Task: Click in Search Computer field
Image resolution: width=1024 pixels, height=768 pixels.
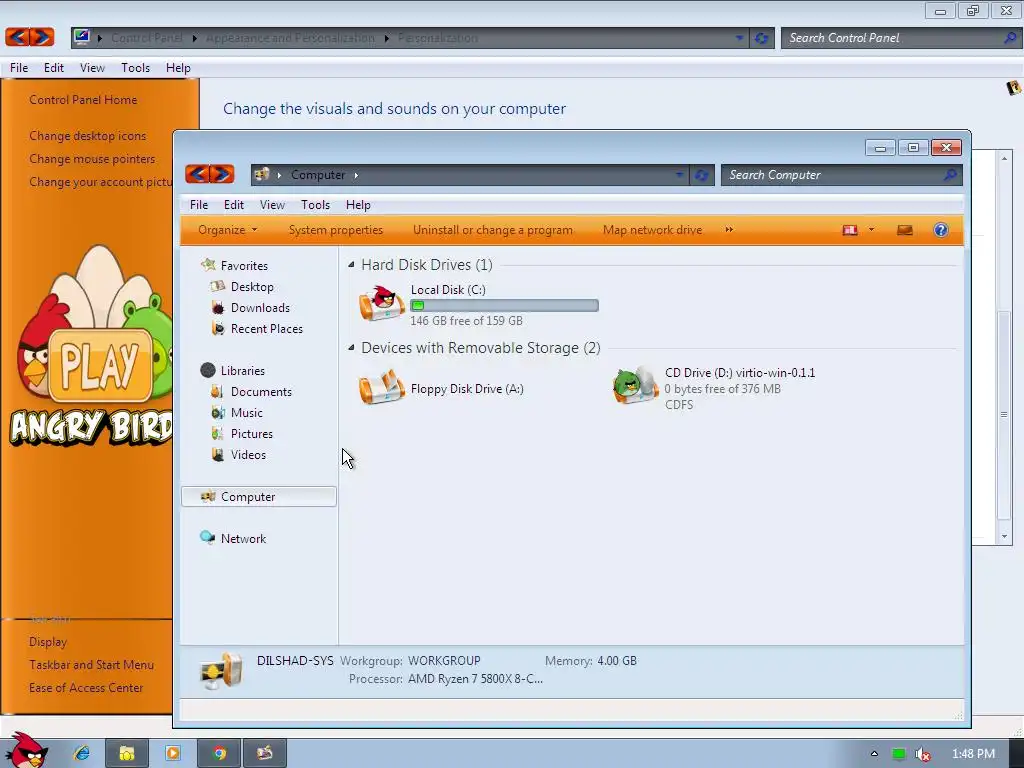Action: point(835,175)
